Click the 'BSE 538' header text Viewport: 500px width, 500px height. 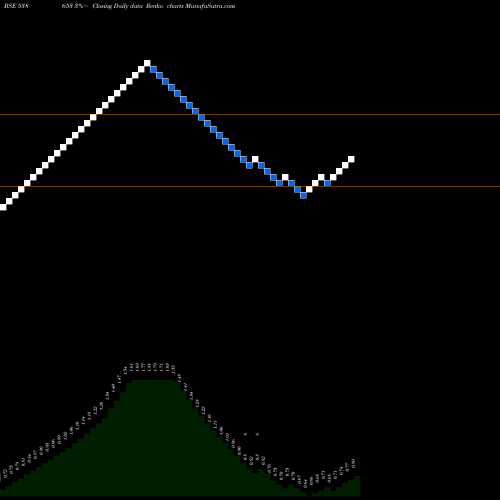[16, 6]
